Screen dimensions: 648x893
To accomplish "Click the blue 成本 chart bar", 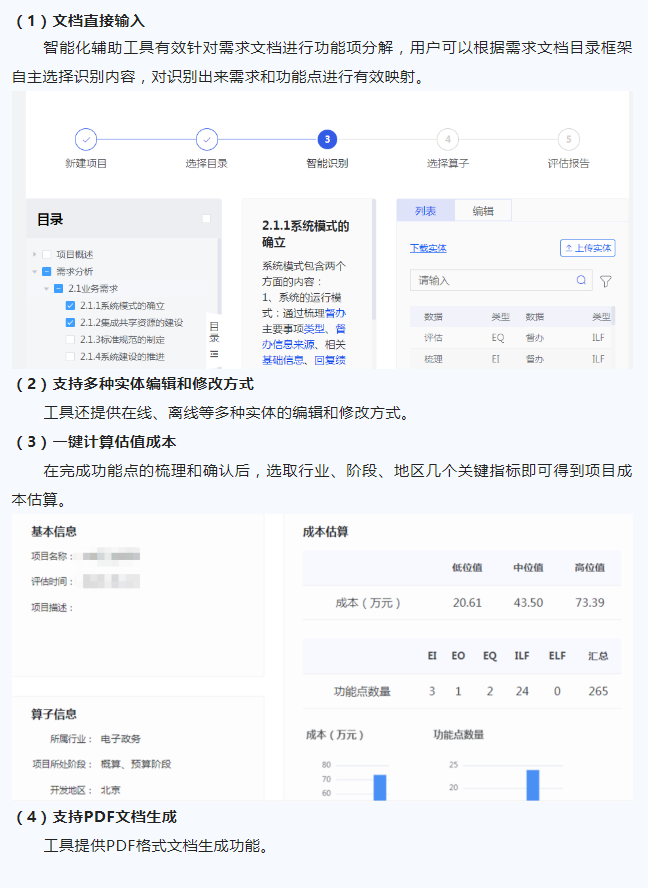I will click(380, 787).
